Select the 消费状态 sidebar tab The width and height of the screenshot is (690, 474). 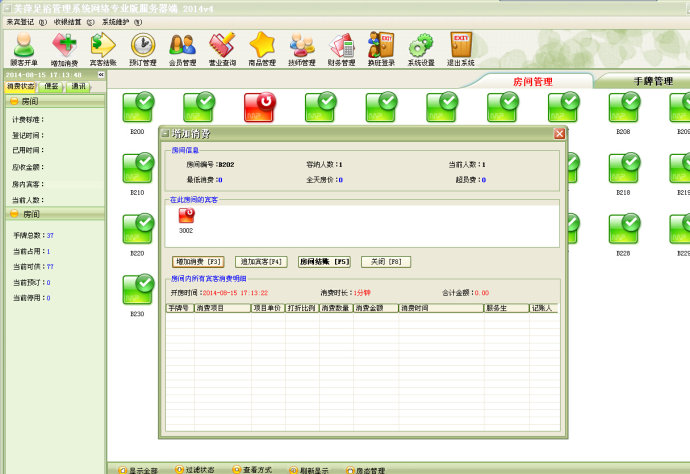[21, 86]
